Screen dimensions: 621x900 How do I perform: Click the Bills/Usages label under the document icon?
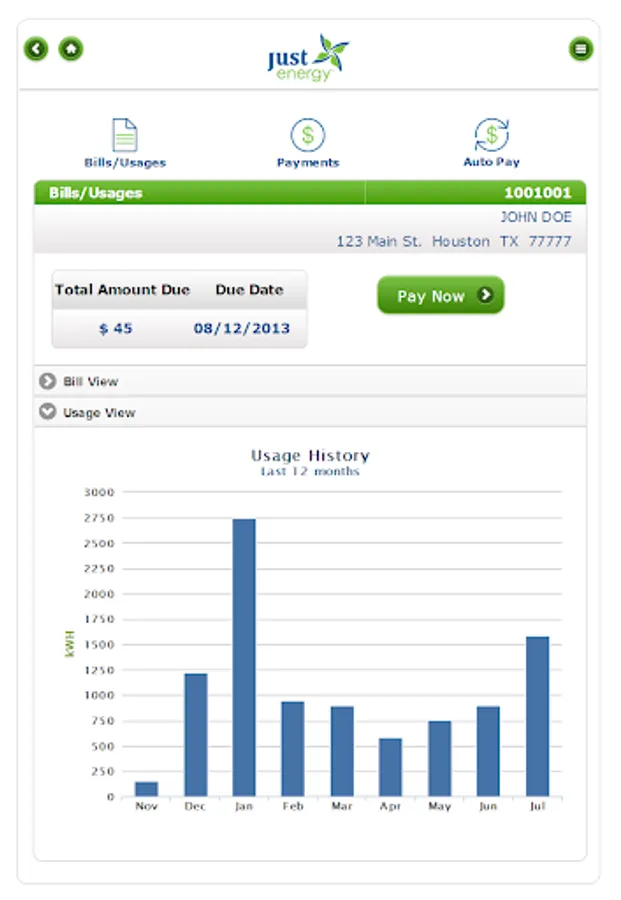tap(125, 163)
